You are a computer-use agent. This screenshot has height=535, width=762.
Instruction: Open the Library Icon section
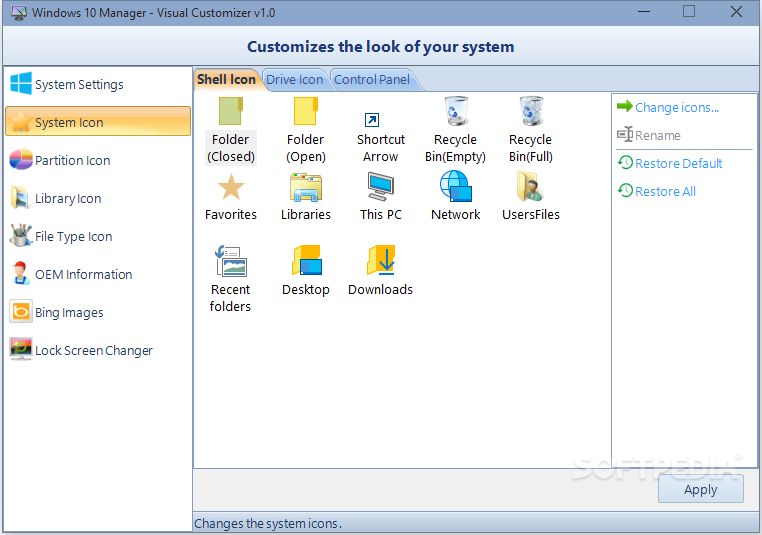pyautogui.click(x=98, y=198)
